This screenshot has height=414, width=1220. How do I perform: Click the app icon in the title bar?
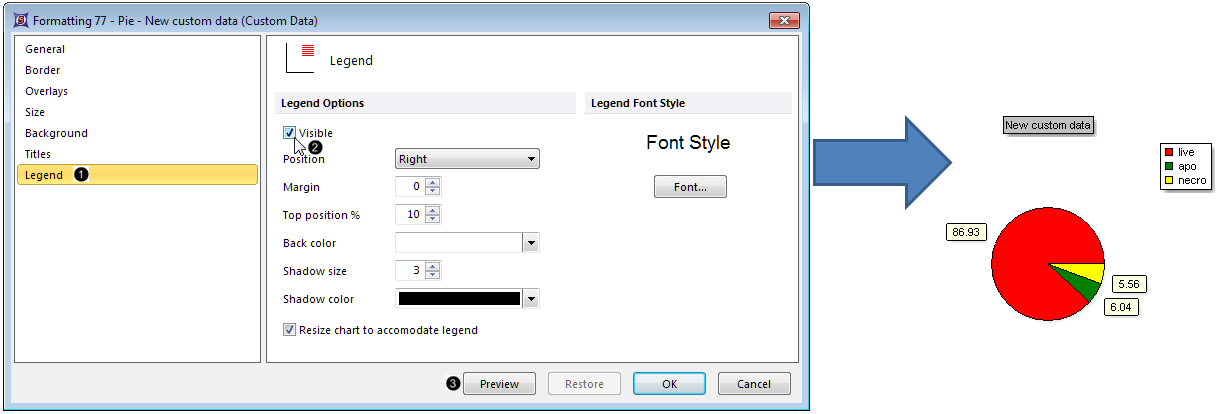20,20
